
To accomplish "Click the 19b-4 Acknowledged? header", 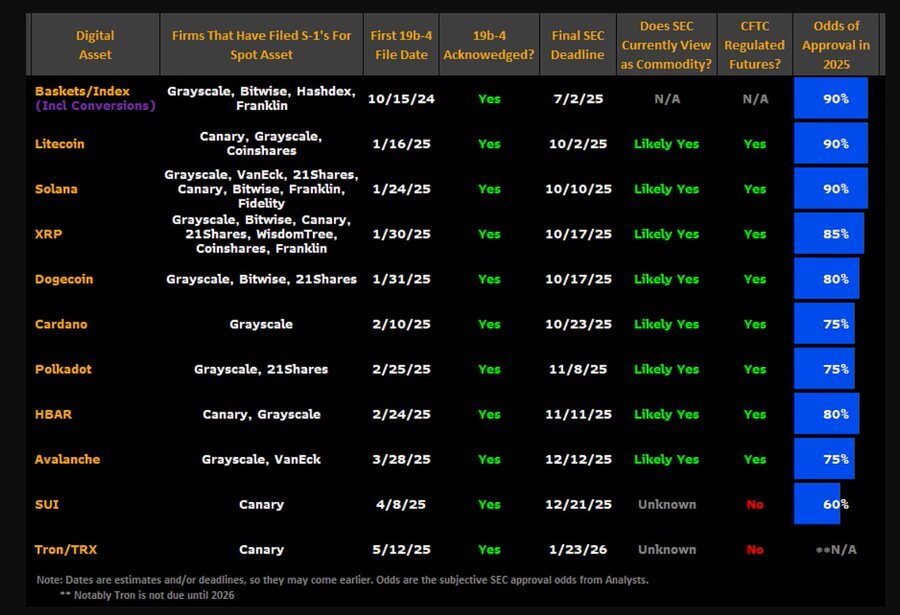I will [489, 45].
